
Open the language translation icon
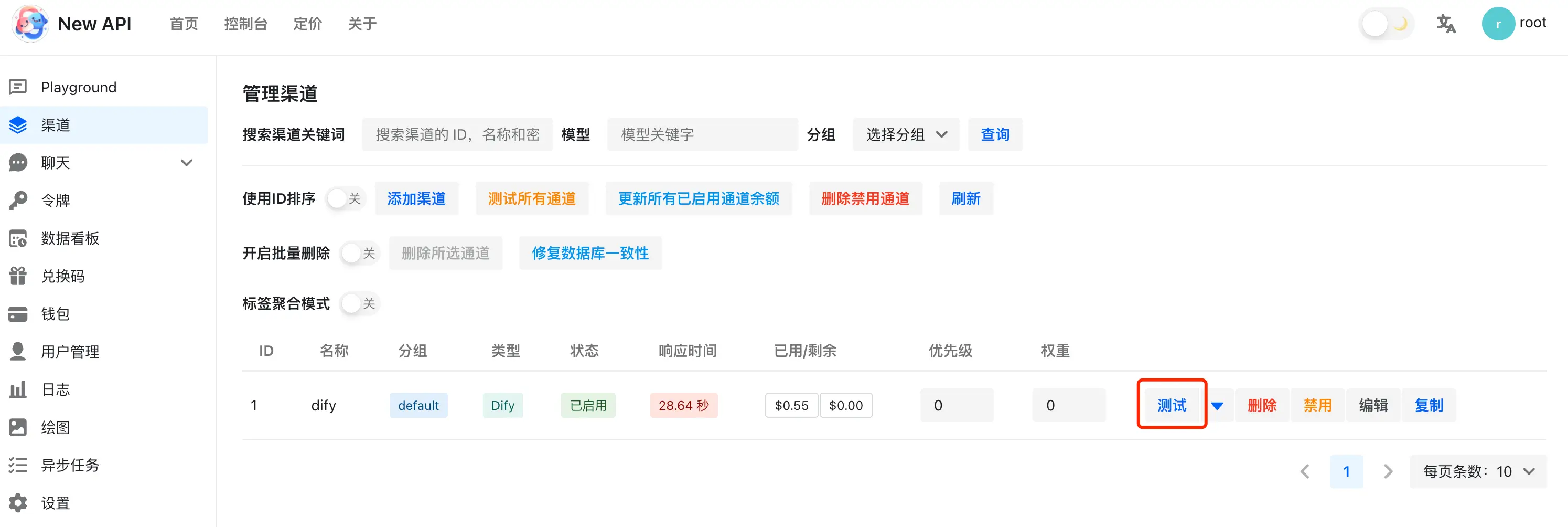1446,24
